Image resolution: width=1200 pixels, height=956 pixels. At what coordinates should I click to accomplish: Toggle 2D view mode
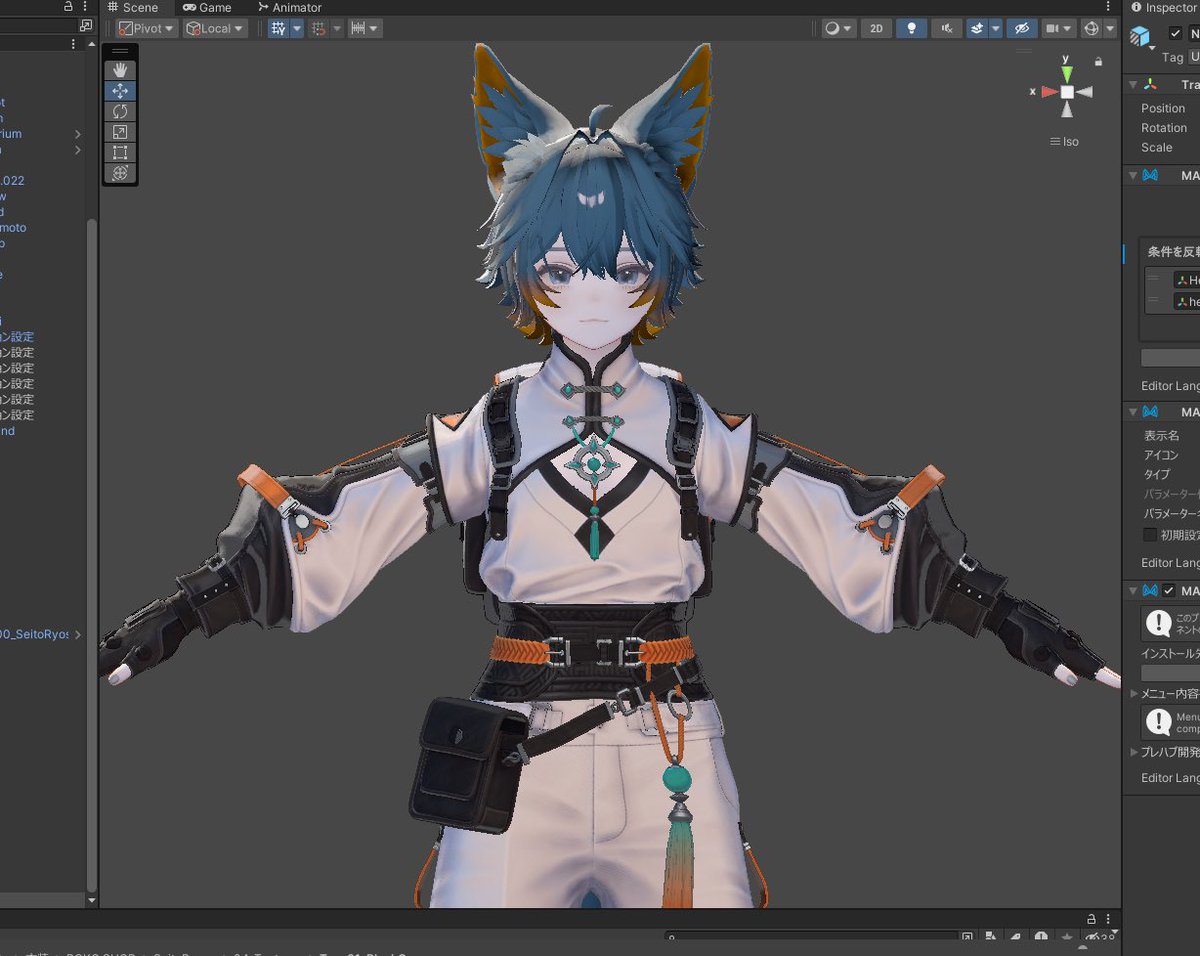pos(876,29)
